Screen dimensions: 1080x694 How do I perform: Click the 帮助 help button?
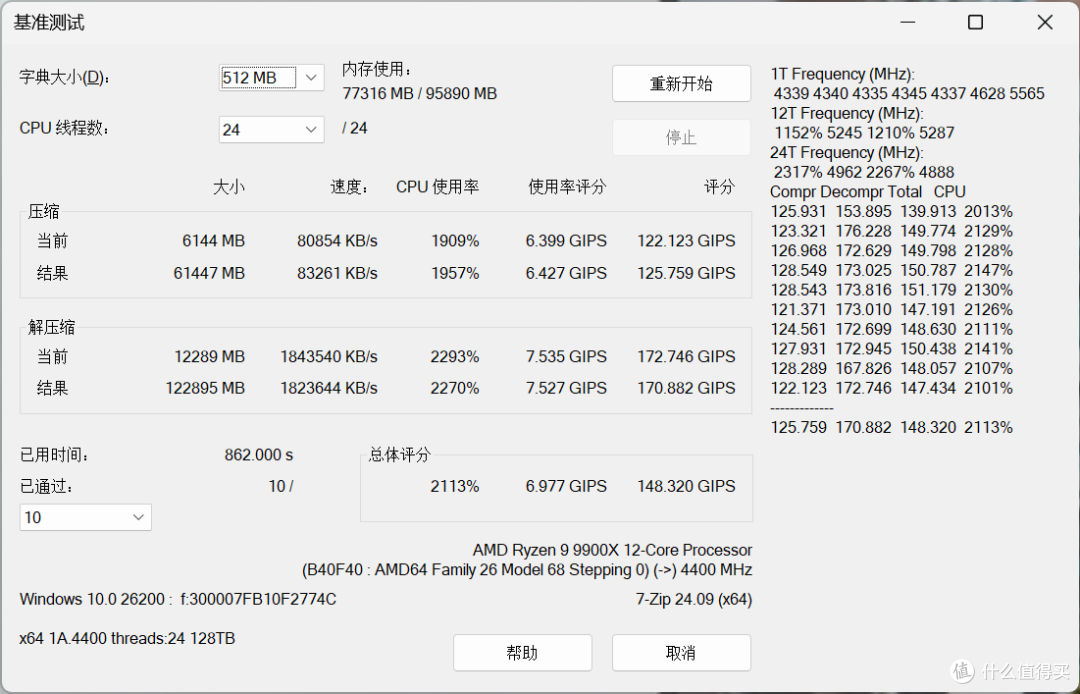pyautogui.click(x=522, y=653)
